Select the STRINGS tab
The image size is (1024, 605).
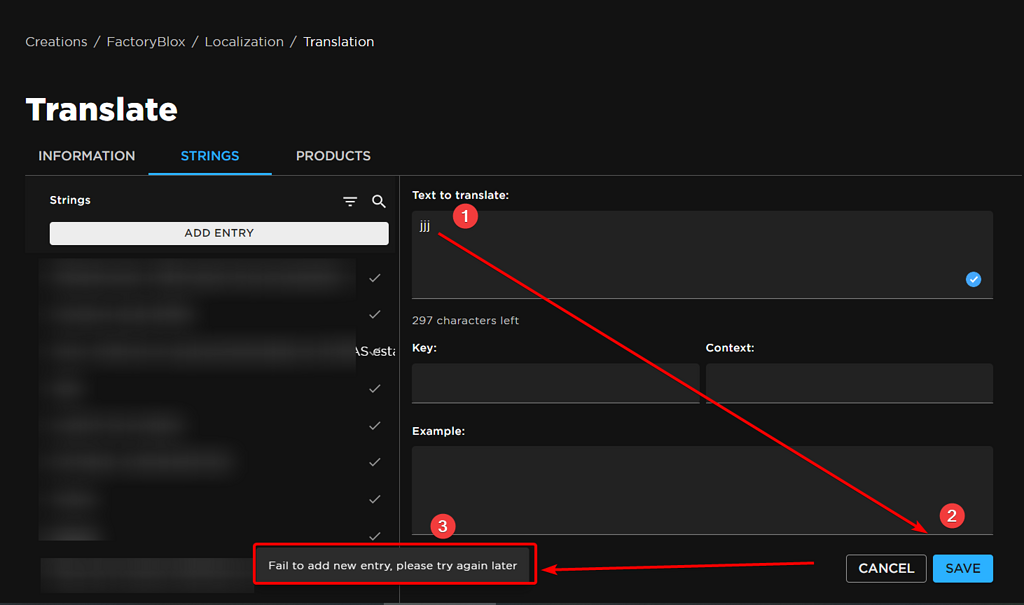(x=209, y=156)
